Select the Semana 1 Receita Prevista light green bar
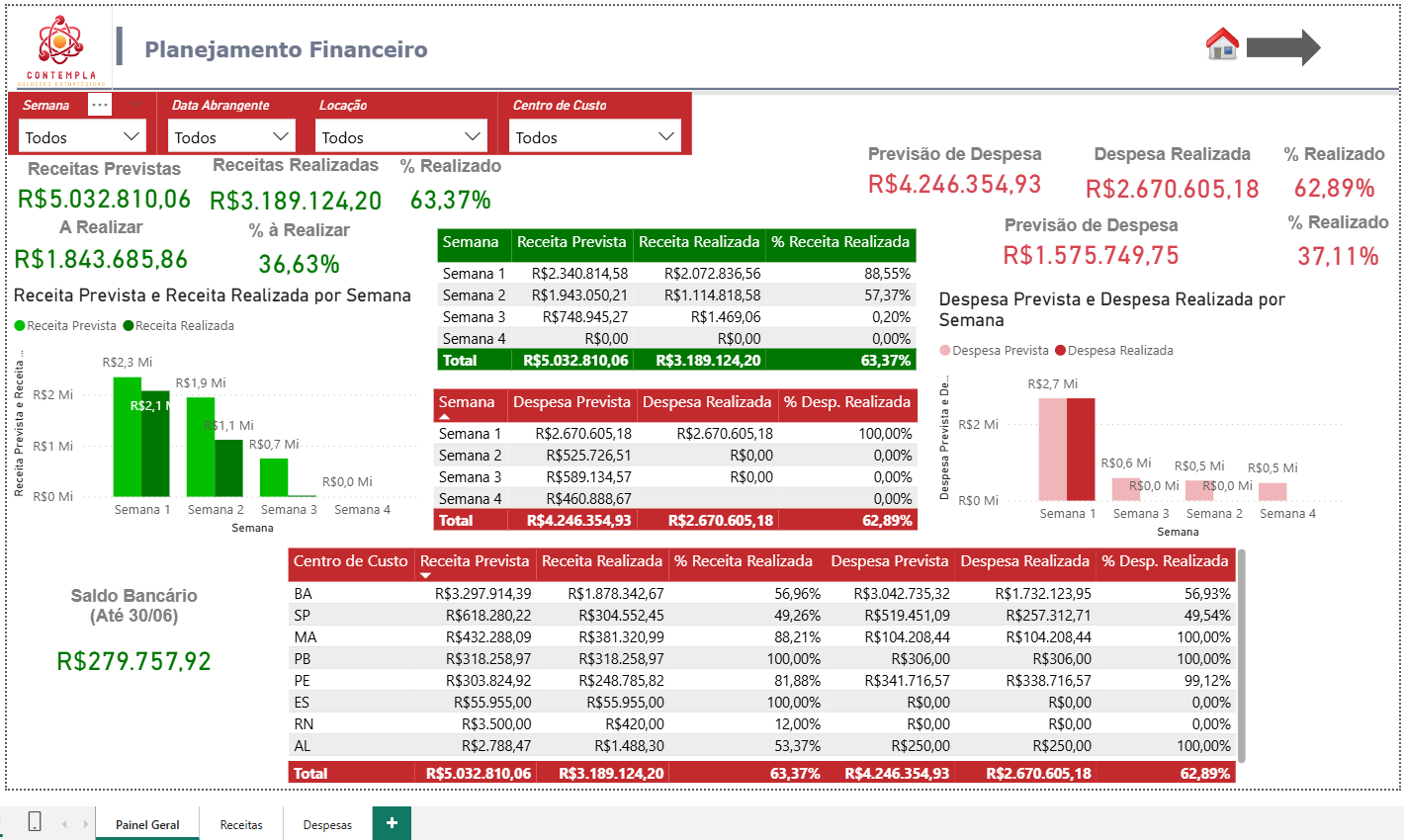The height and width of the screenshot is (840, 1404). (128, 437)
